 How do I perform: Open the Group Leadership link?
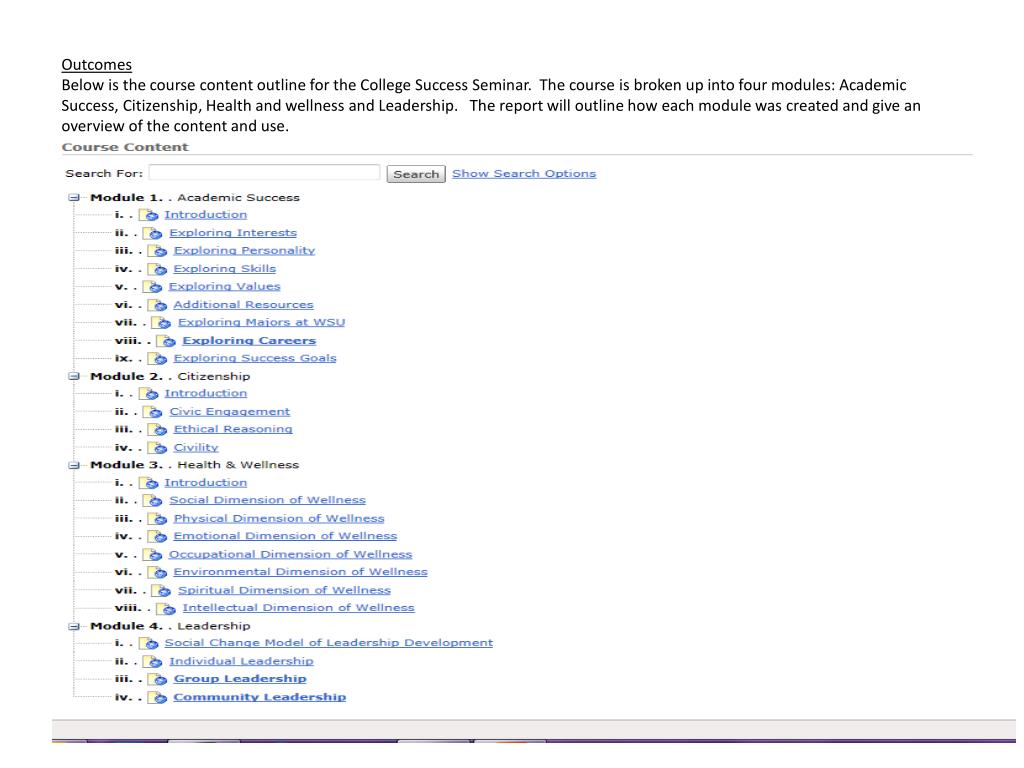tap(240, 680)
